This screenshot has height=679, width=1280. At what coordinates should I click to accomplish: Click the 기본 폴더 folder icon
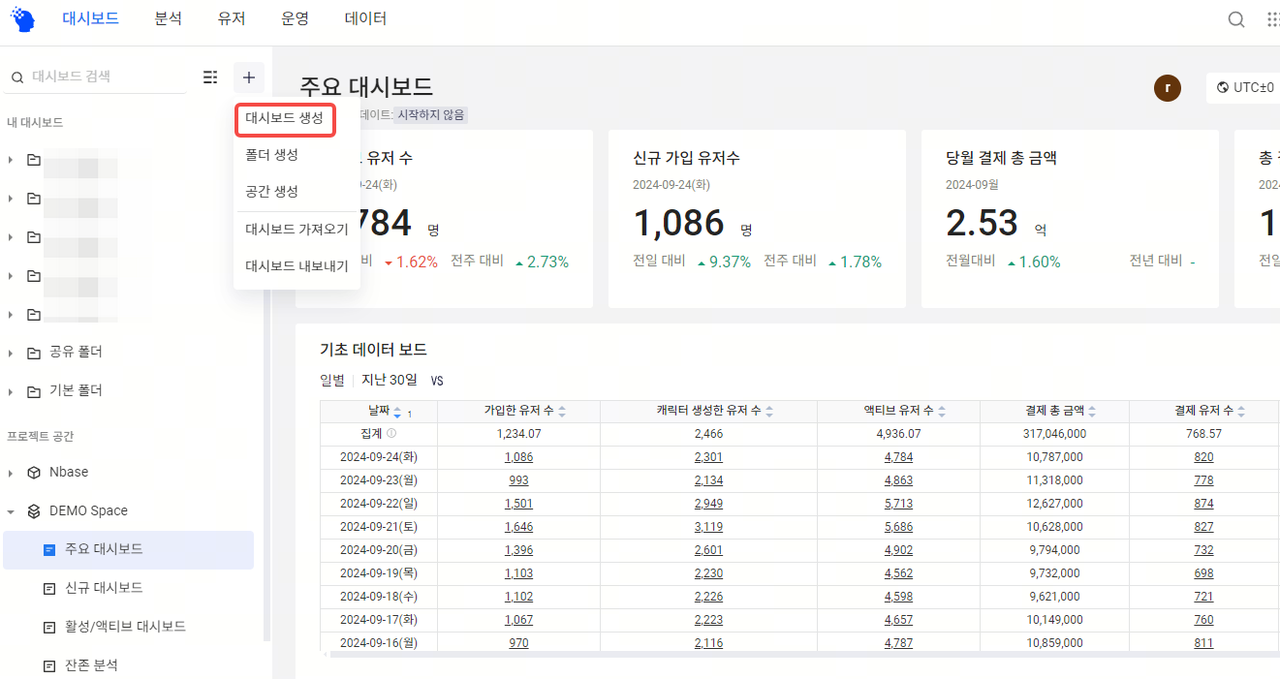[x=34, y=391]
